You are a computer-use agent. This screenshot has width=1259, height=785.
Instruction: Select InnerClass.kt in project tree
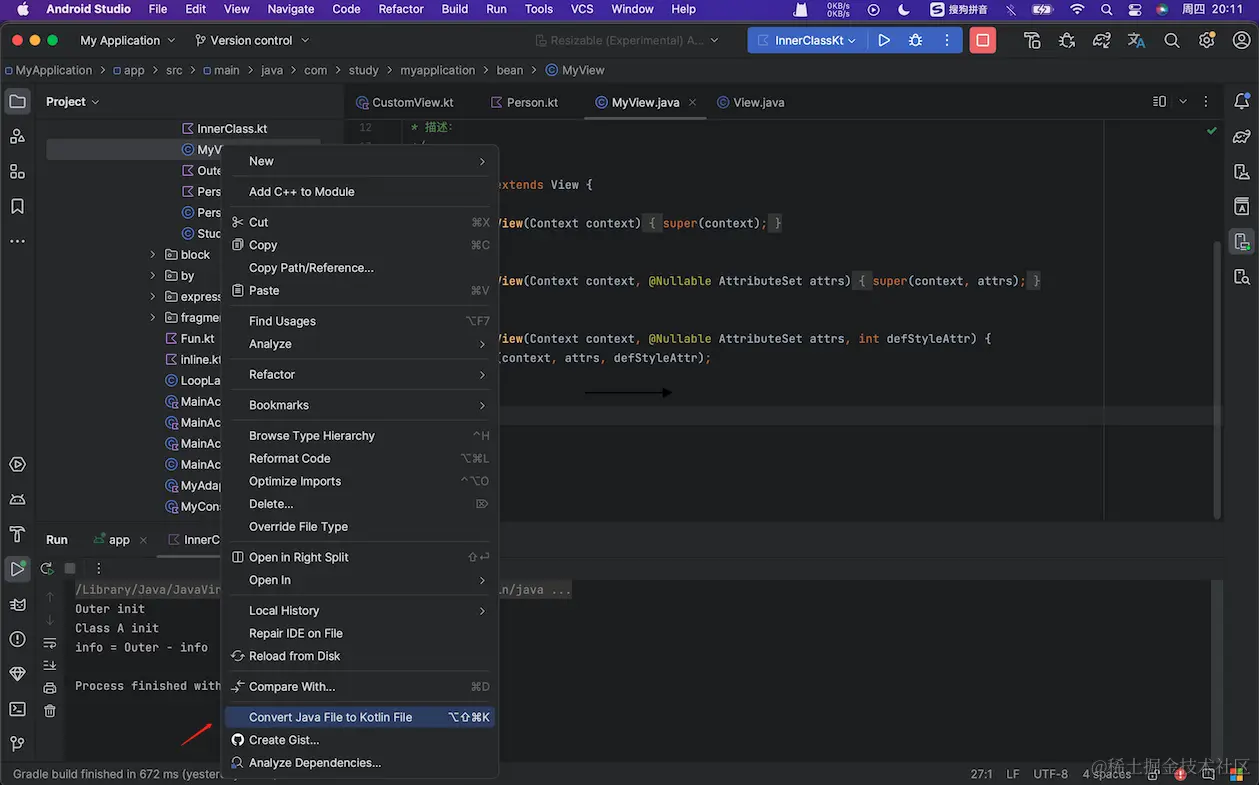pos(224,129)
